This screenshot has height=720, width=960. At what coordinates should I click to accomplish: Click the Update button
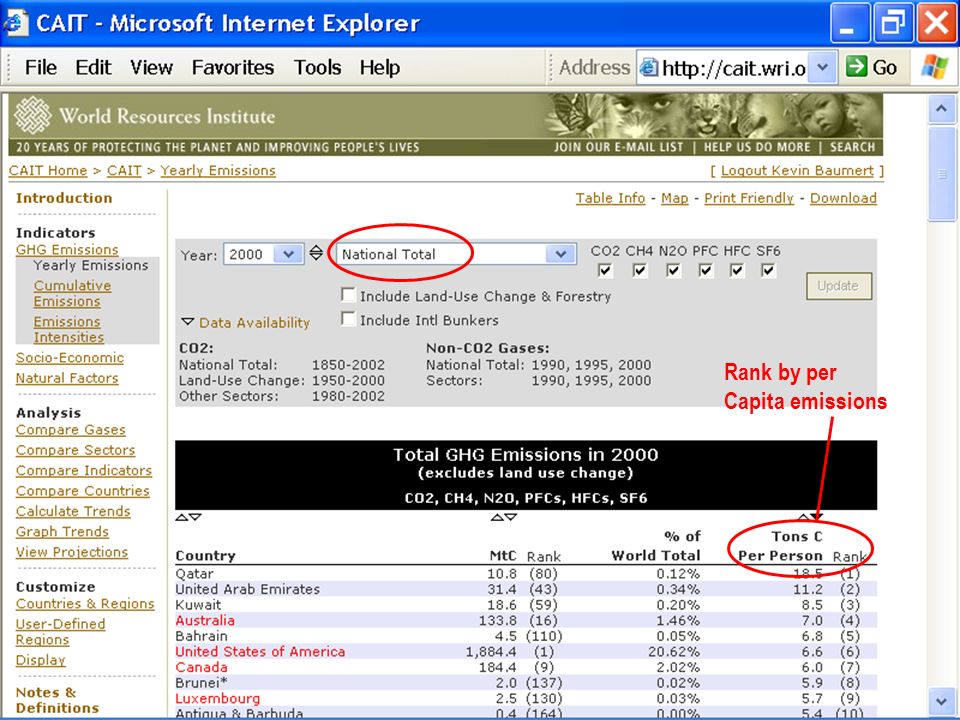(839, 286)
